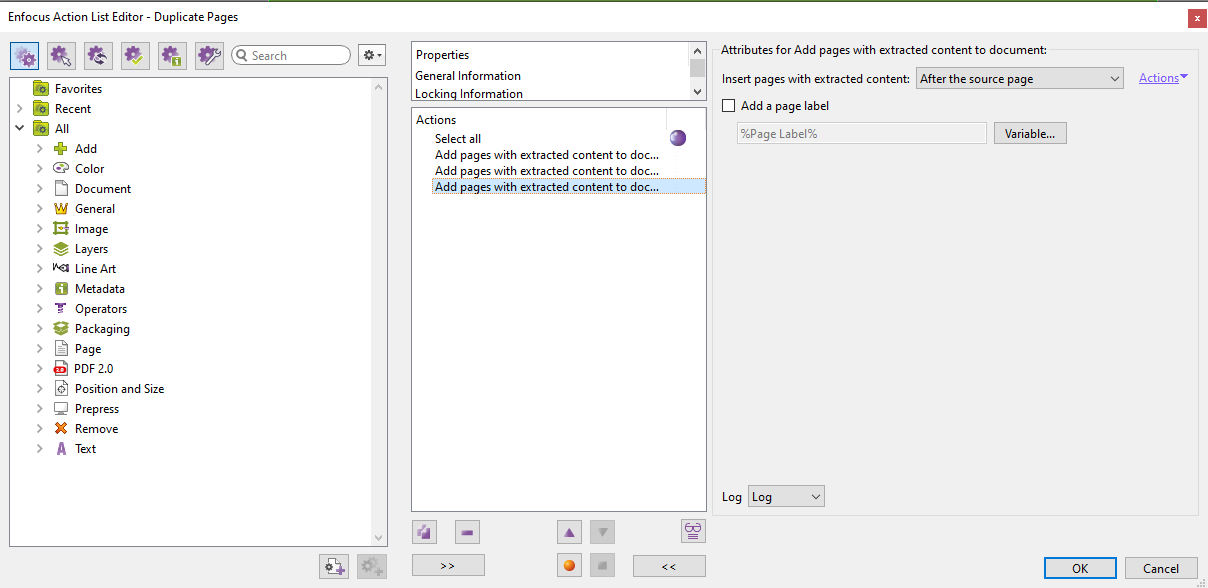
Task: Open the Log dropdown
Action: (x=786, y=496)
